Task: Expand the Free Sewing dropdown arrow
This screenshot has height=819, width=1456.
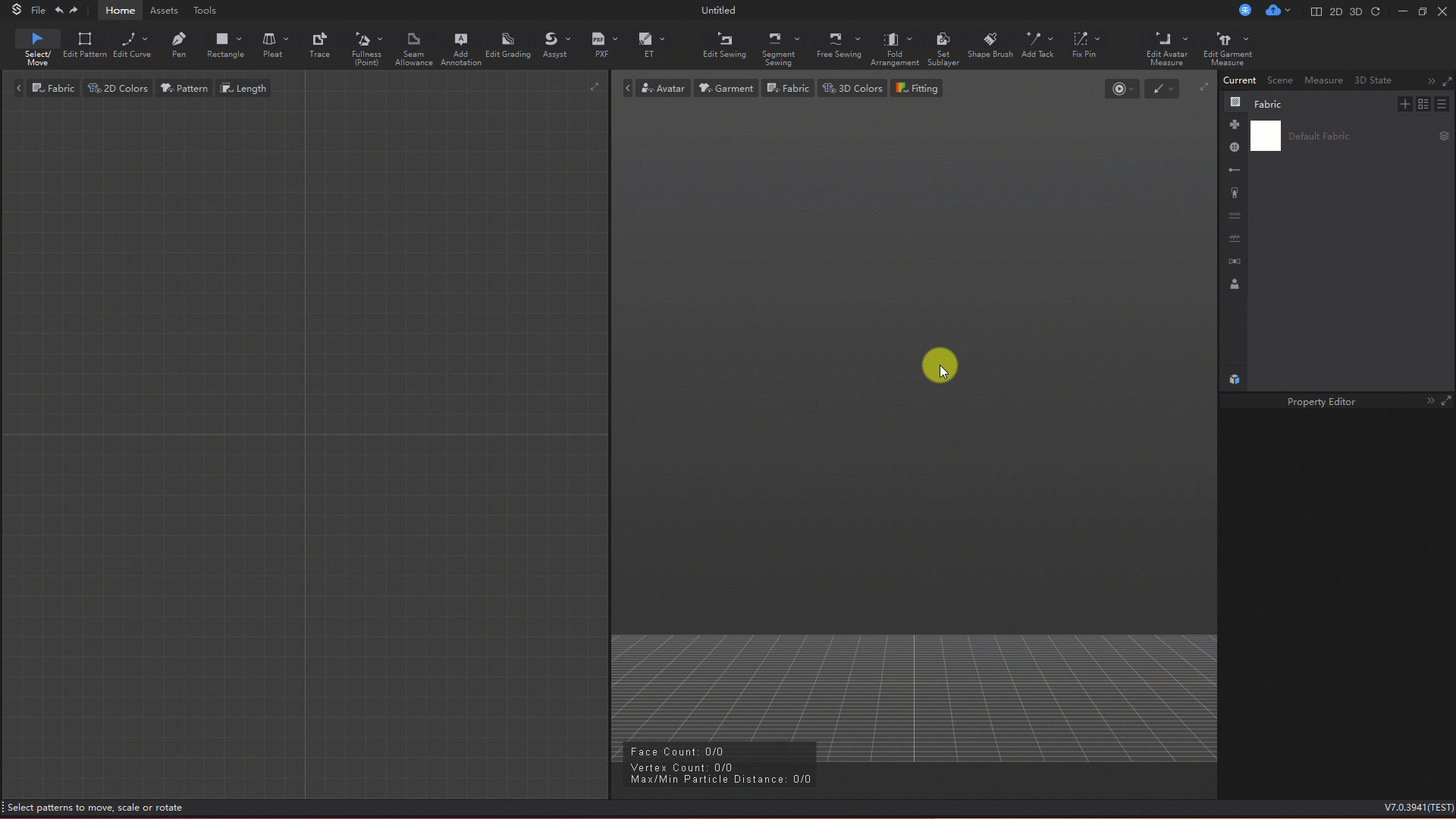Action: 858,39
